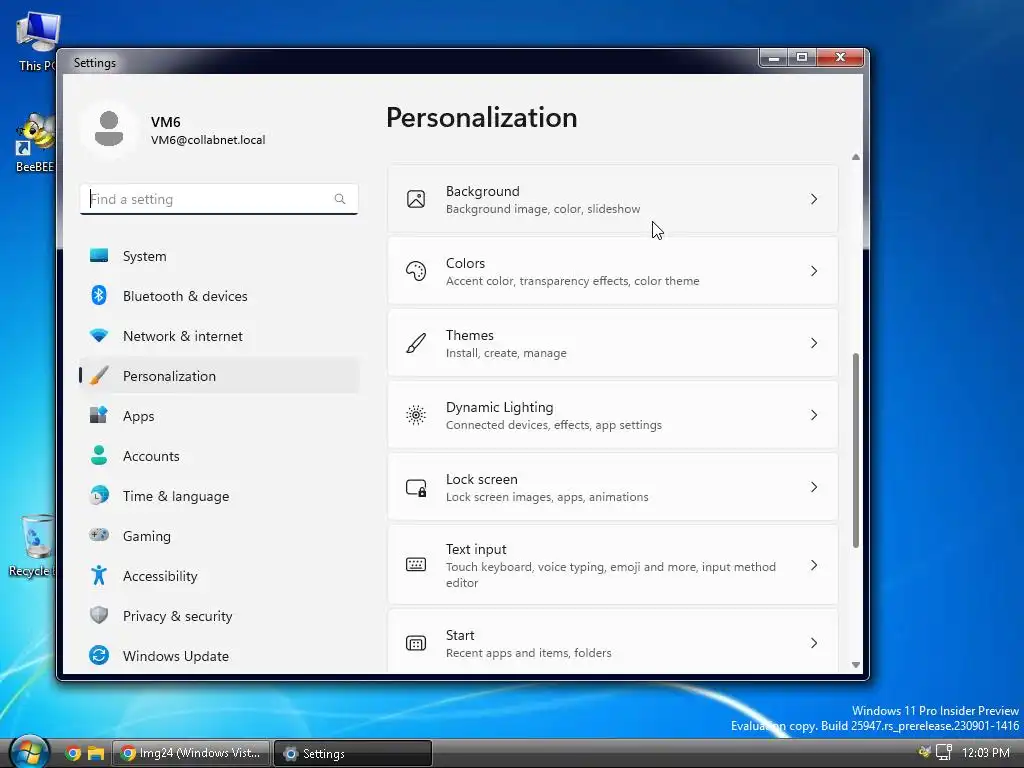Expand the Start settings chevron
The height and width of the screenshot is (768, 1024).
point(814,643)
